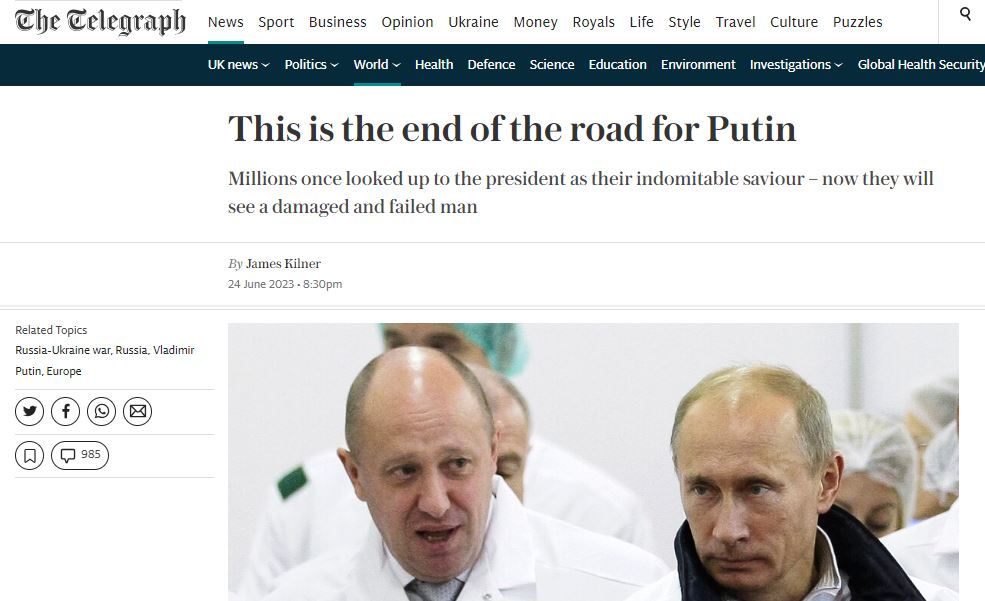The height and width of the screenshot is (601, 985).
Task: Share article on Twitter
Action: pos(30,412)
